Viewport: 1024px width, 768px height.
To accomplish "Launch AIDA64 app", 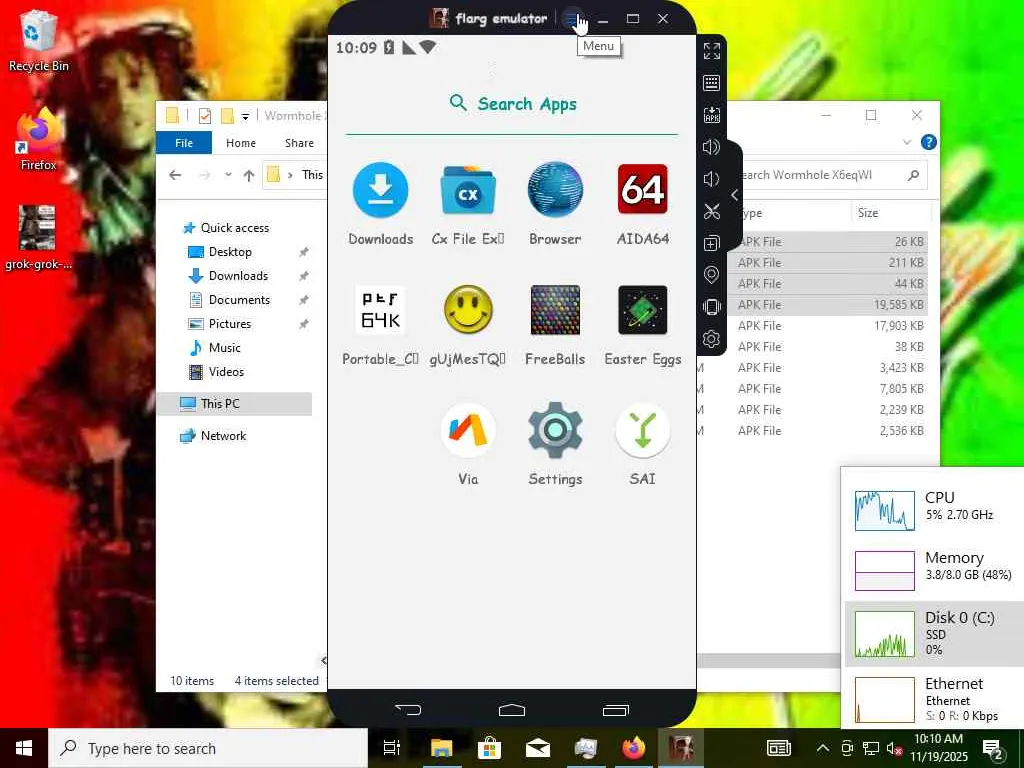I will (x=643, y=189).
